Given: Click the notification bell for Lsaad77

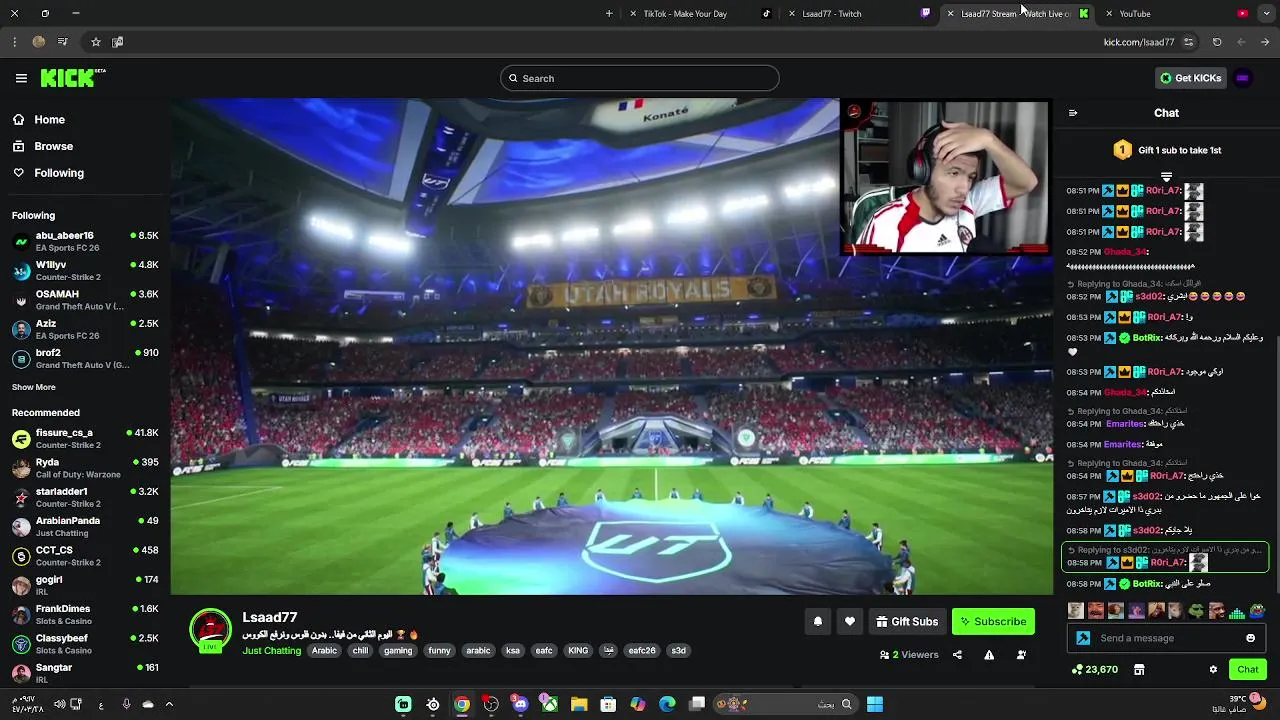Looking at the screenshot, I should point(818,621).
